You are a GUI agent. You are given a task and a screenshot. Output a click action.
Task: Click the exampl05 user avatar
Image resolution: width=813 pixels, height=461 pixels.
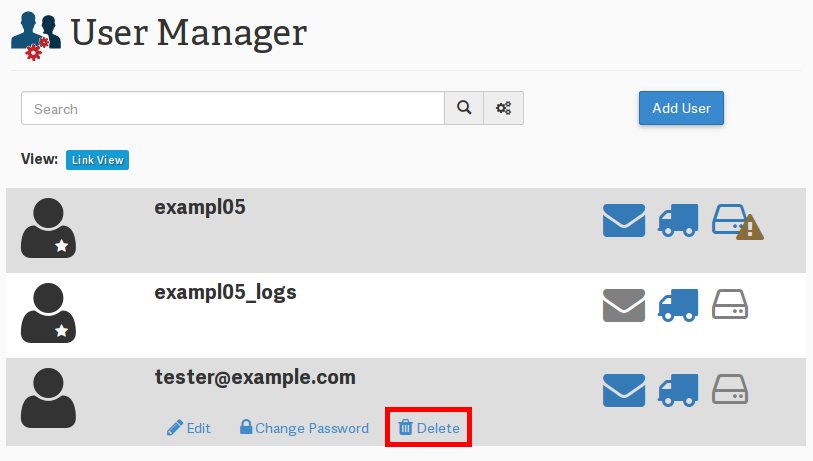(x=48, y=228)
